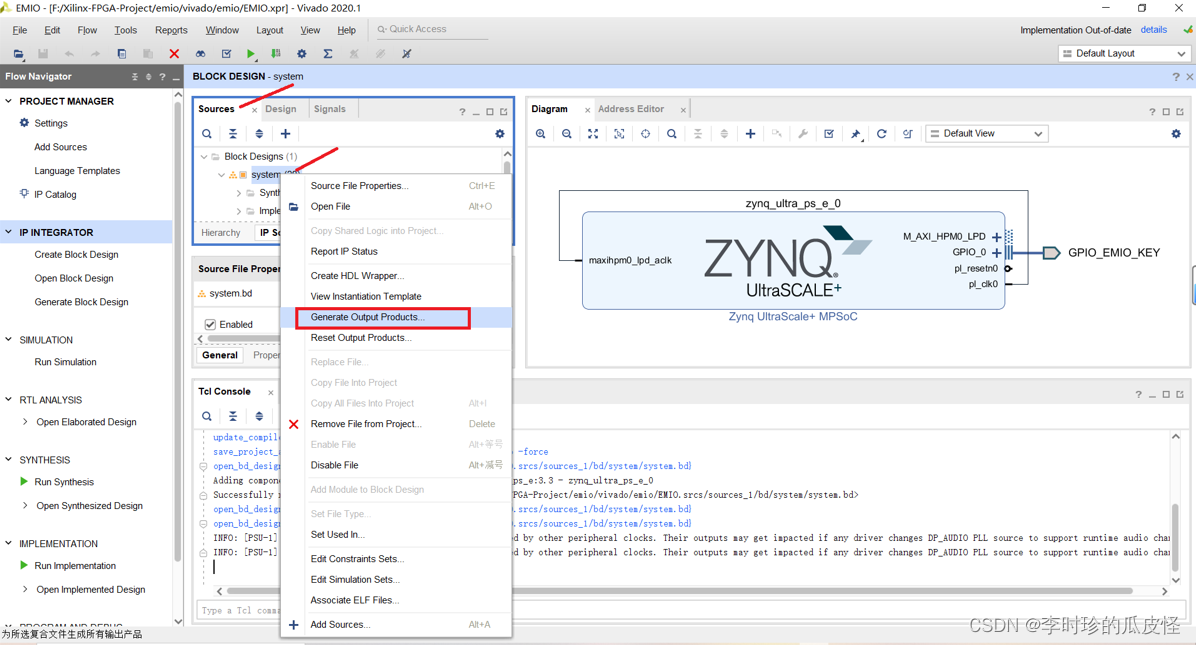Click Create Block Design
The width and height of the screenshot is (1196, 645).
[x=76, y=255]
